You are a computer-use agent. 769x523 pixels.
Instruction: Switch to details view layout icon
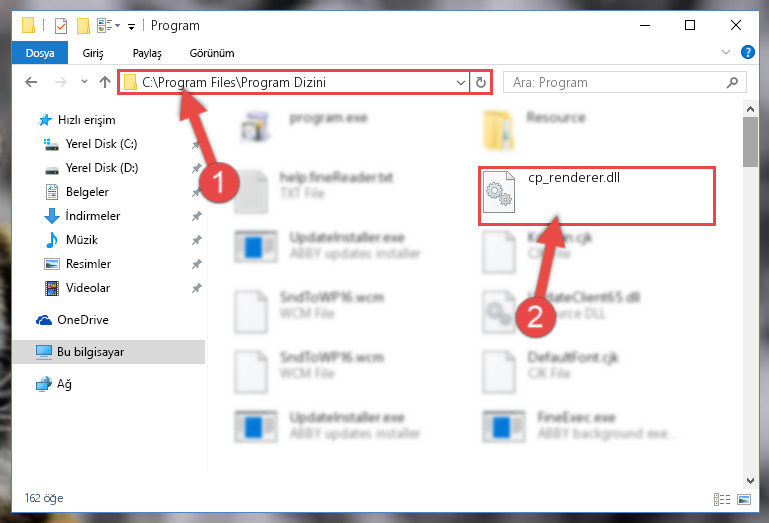721,499
